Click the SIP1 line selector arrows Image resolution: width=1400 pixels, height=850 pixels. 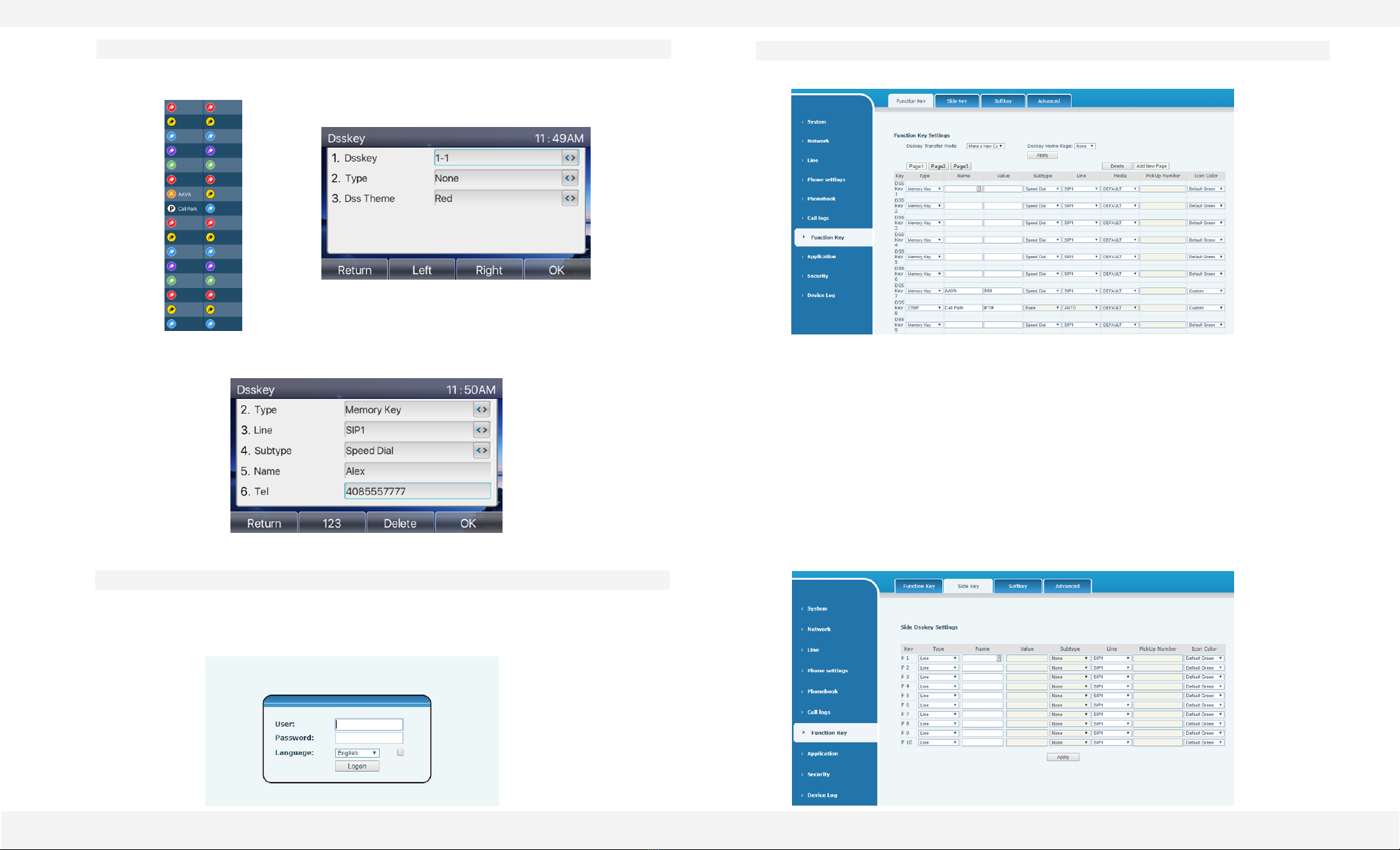tap(482, 430)
